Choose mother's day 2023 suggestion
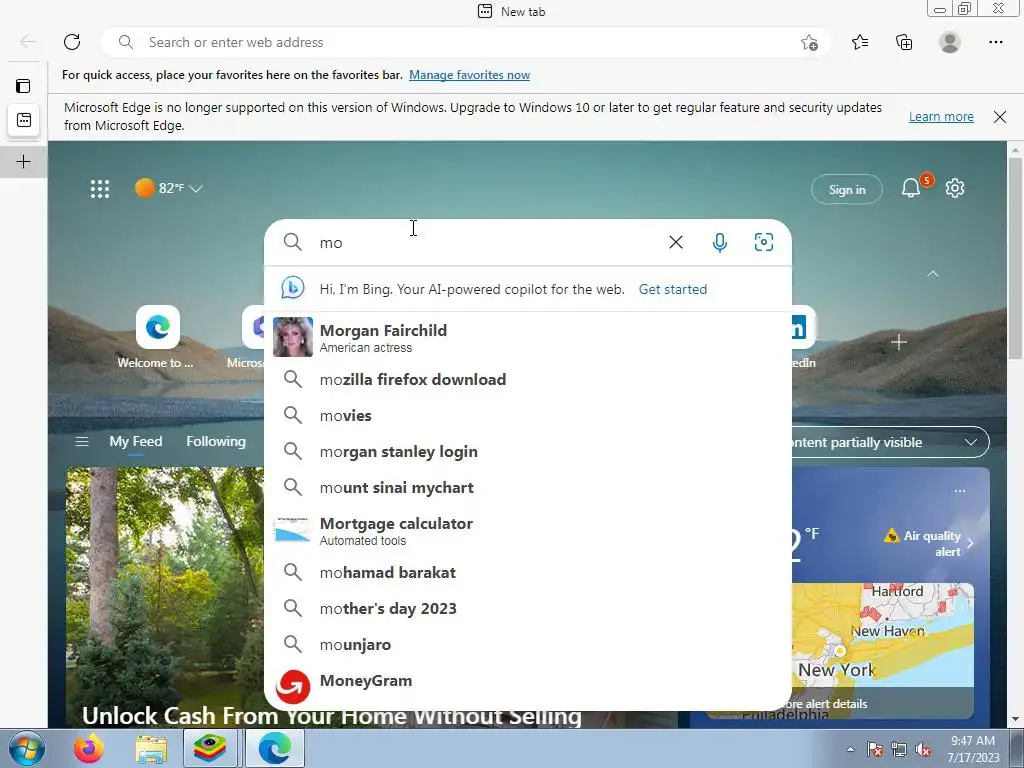1024x768 pixels. coord(528,608)
